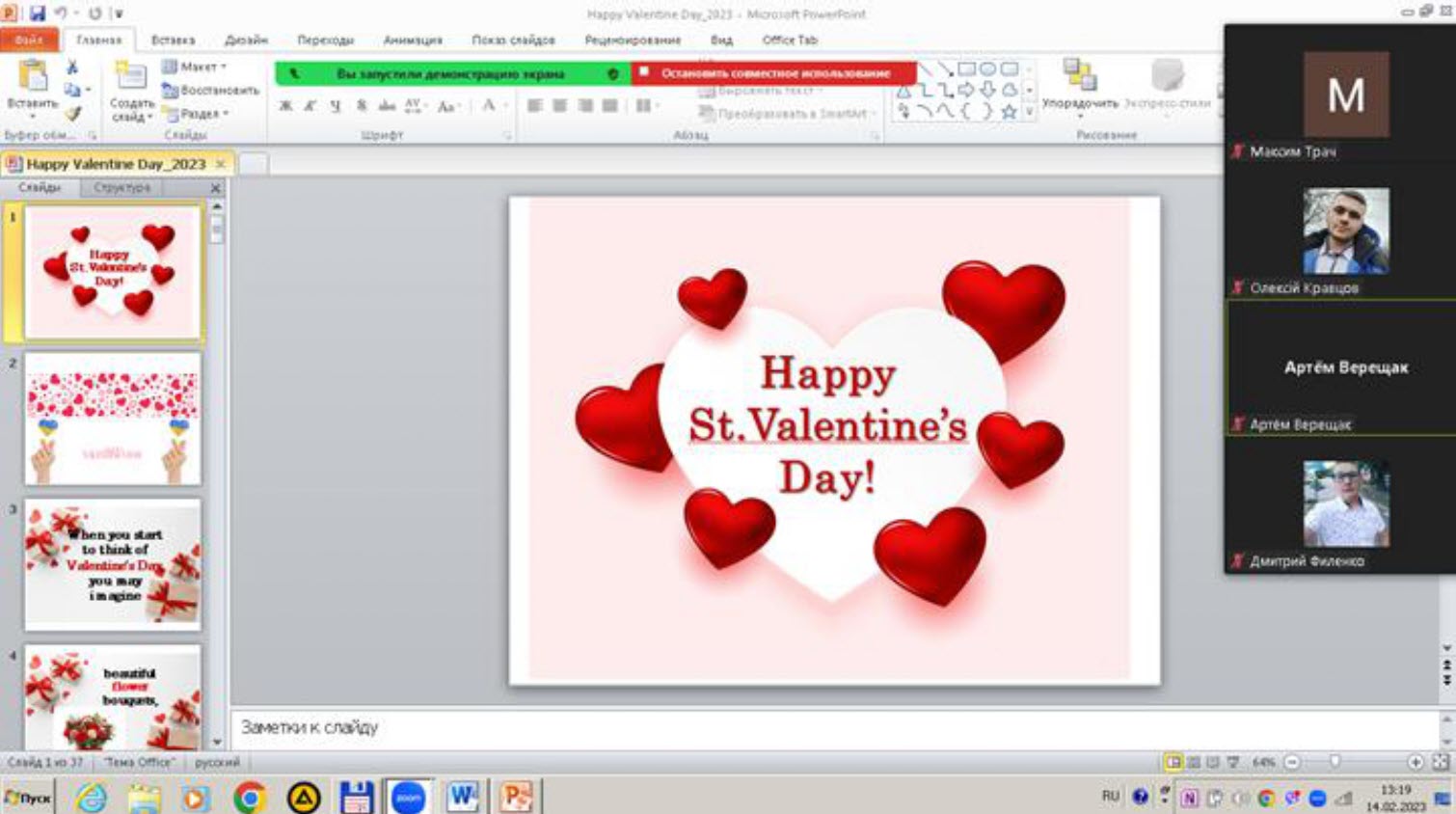Select slide 2 thumbnail in slide panel

[x=113, y=419]
